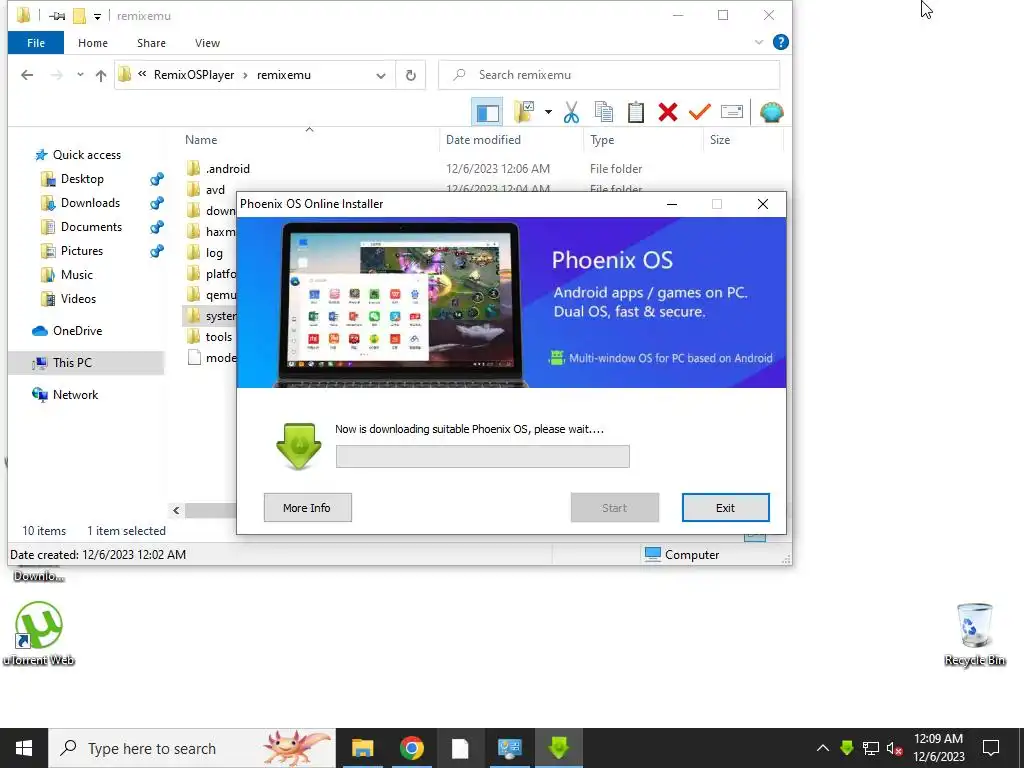The image size is (1024, 768).
Task: Click the orange checkmark icon in toolbar
Action: [x=699, y=112]
